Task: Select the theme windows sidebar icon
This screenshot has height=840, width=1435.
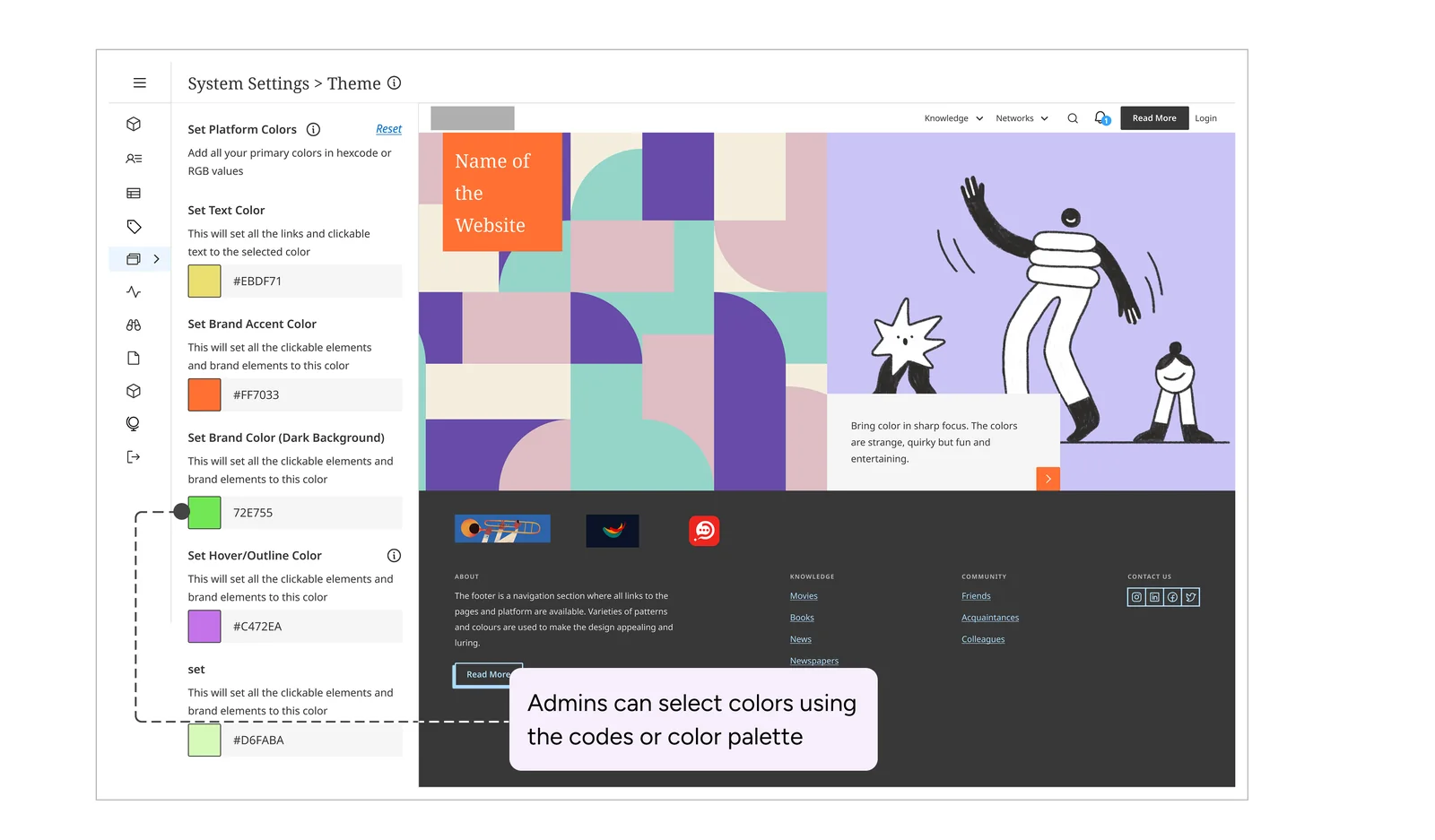Action: click(134, 259)
